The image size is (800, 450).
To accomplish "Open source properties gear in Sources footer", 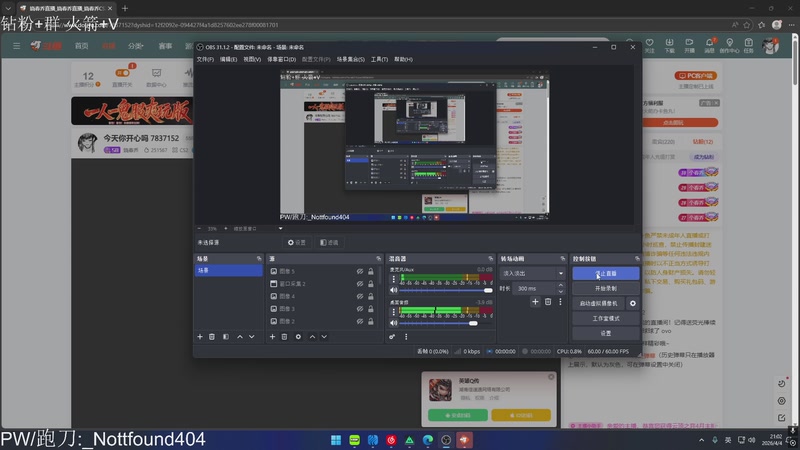I will point(298,337).
